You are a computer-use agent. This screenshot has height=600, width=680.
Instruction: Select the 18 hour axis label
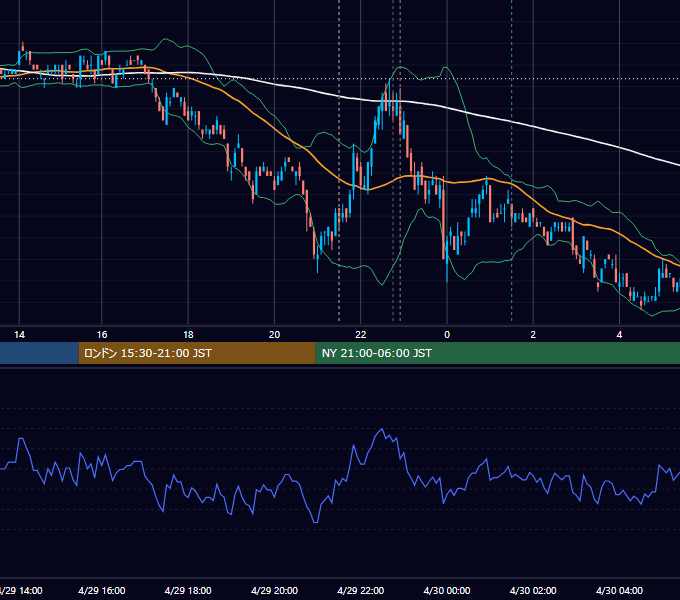tap(188, 335)
